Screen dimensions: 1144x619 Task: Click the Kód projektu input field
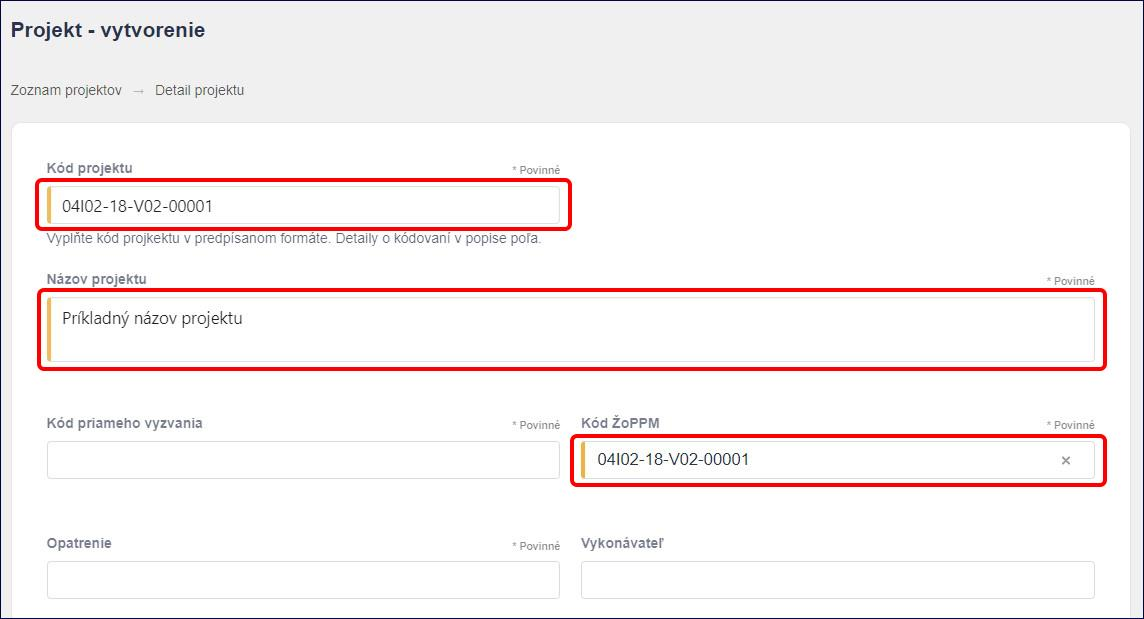304,205
